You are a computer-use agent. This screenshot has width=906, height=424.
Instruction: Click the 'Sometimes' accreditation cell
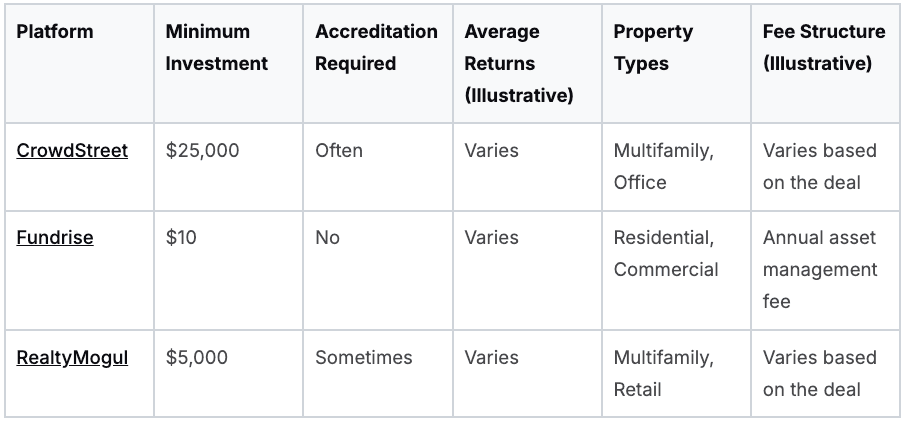coord(363,358)
